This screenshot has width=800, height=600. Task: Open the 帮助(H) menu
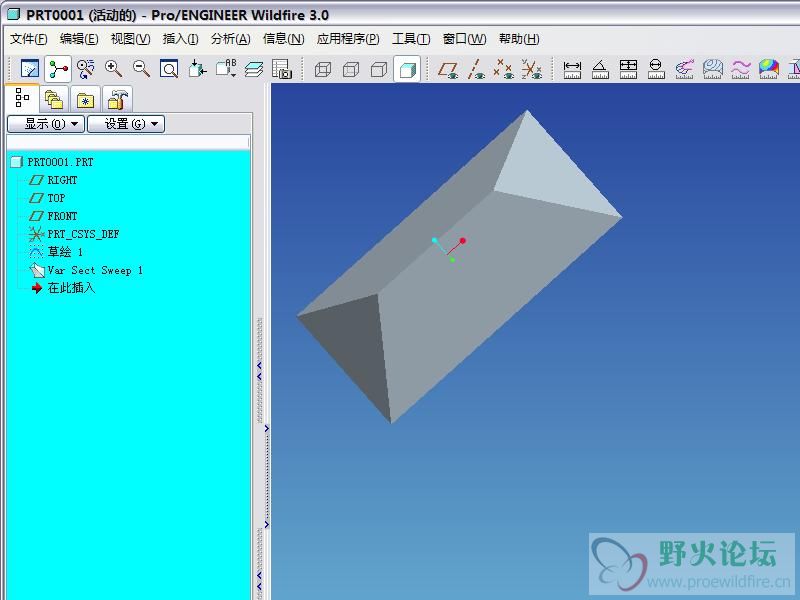point(519,39)
